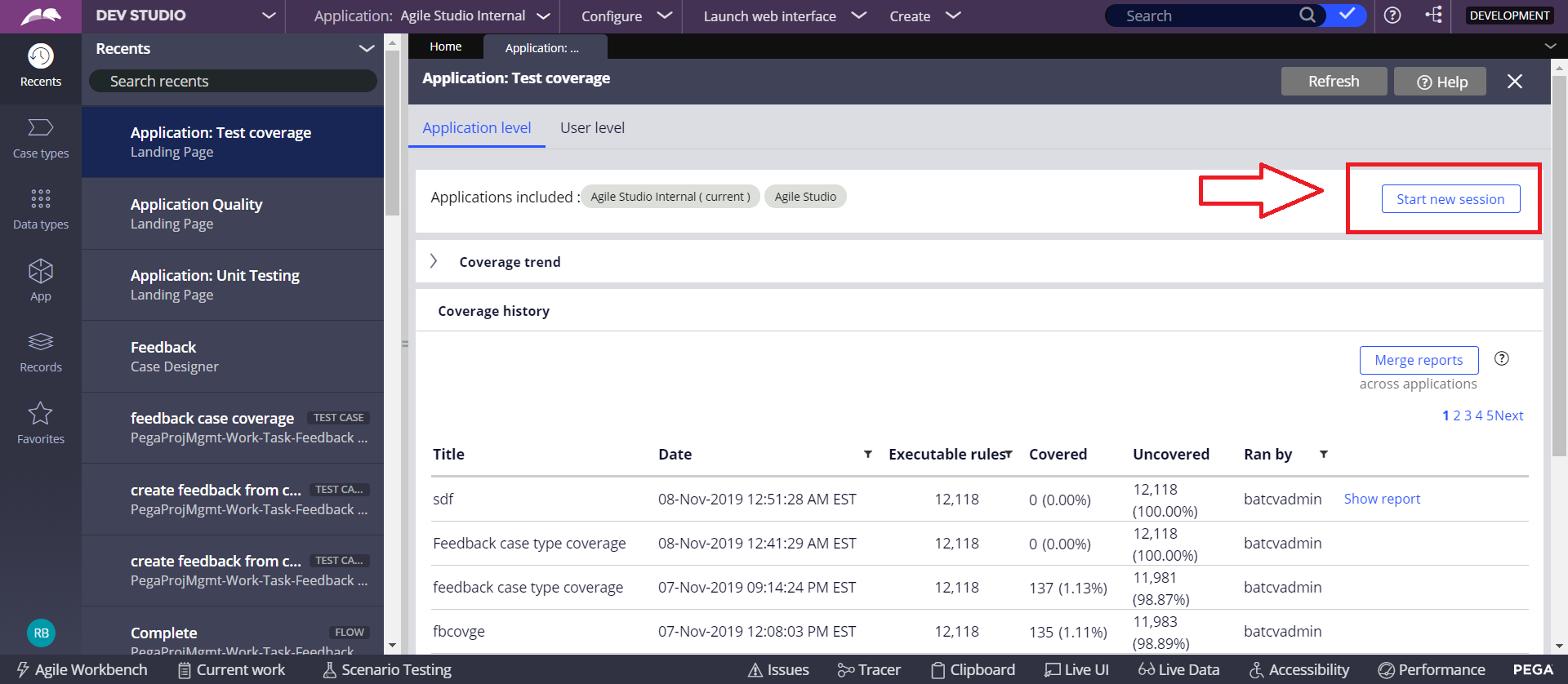1568x684 pixels.
Task: Open Application: Unit Testing recent item
Action: click(233, 284)
